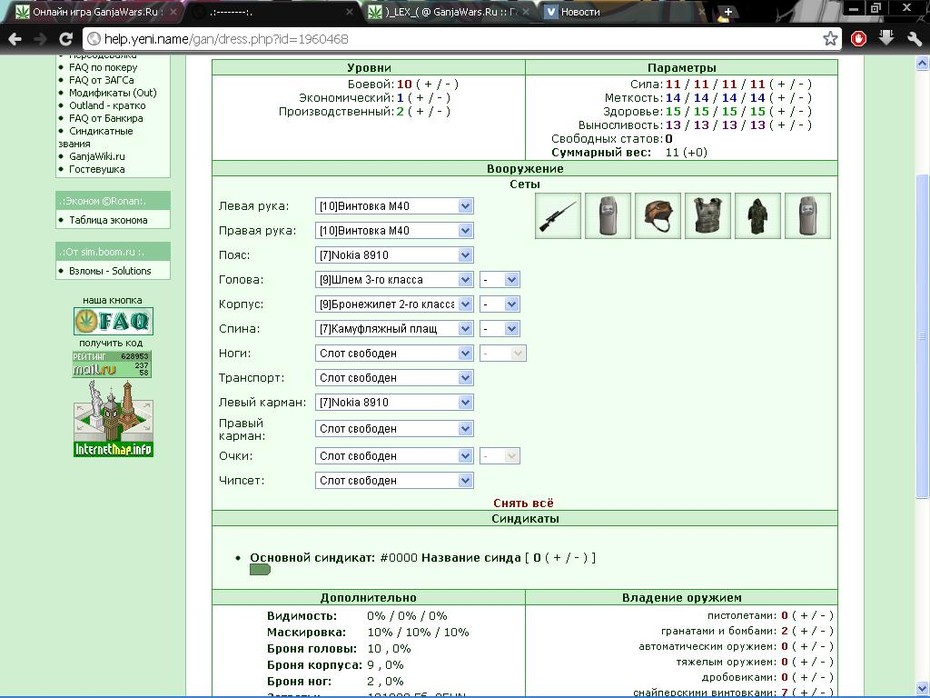The image size is (930, 698).
Task: Click the plus/minus control for Производственный level
Action: coord(429,111)
